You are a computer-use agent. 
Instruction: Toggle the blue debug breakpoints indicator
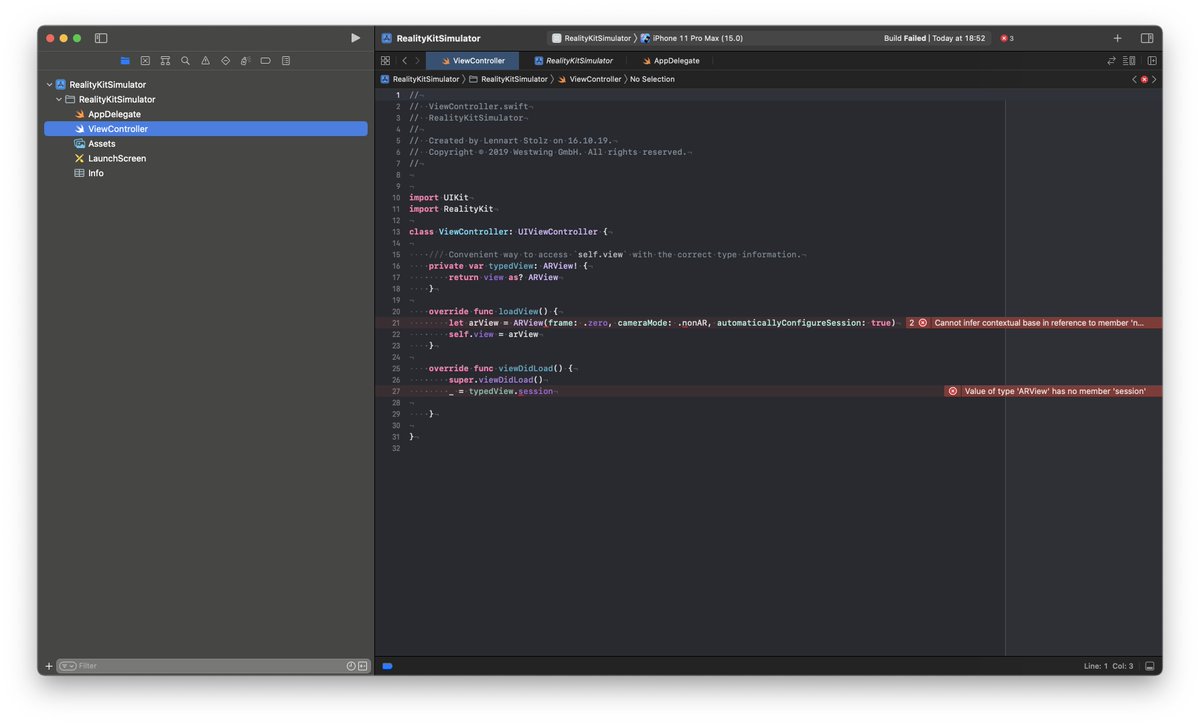click(387, 666)
